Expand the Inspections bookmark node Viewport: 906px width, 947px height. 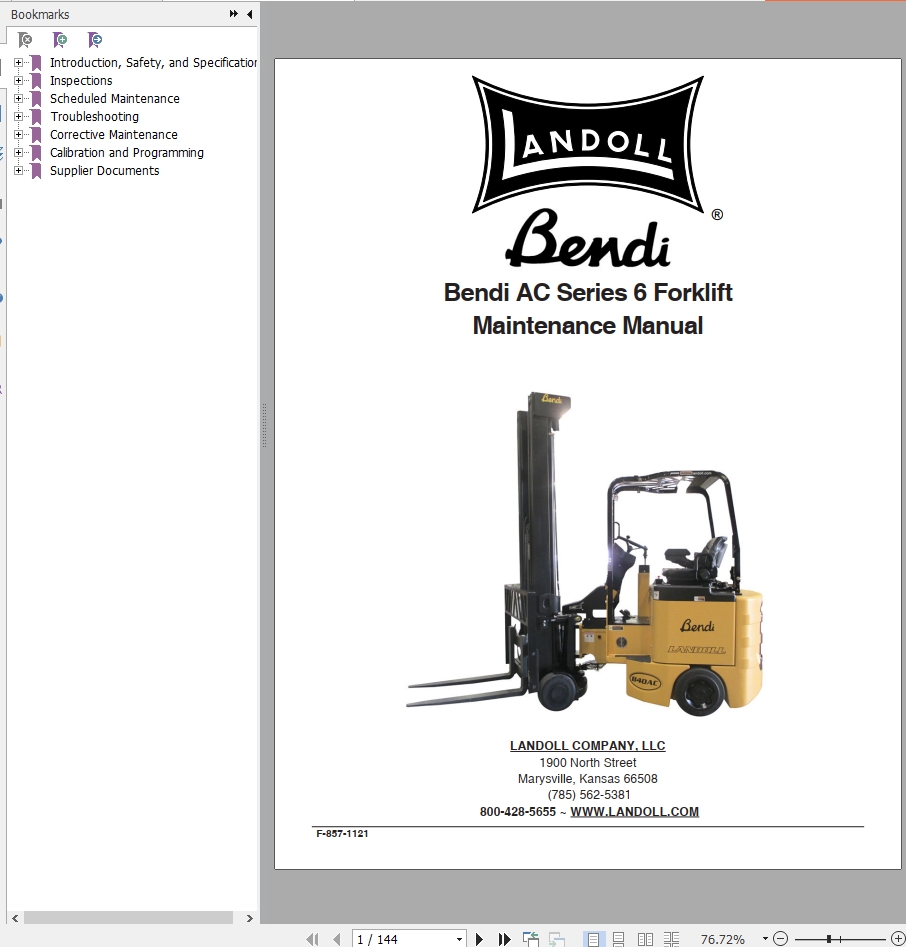pyautogui.click(x=18, y=80)
